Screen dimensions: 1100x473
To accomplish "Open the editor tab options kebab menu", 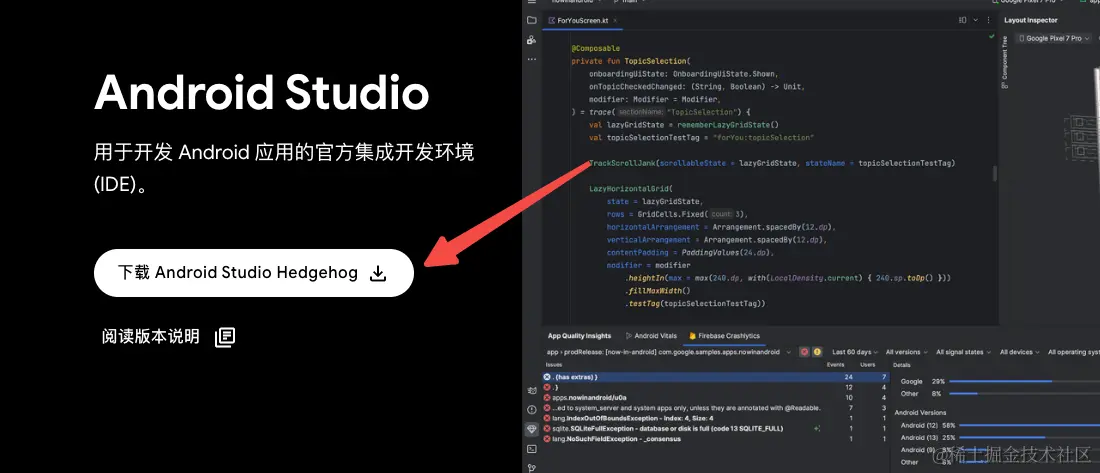I will coord(988,20).
